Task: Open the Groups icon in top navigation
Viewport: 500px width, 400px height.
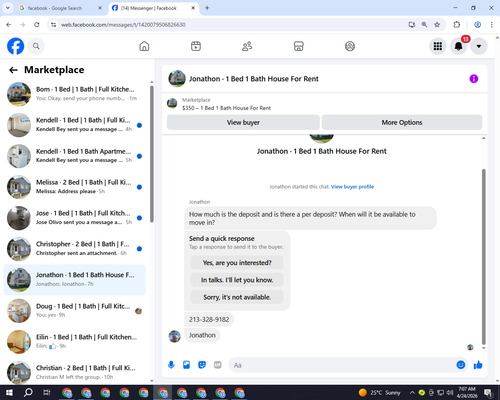Action: [350, 46]
